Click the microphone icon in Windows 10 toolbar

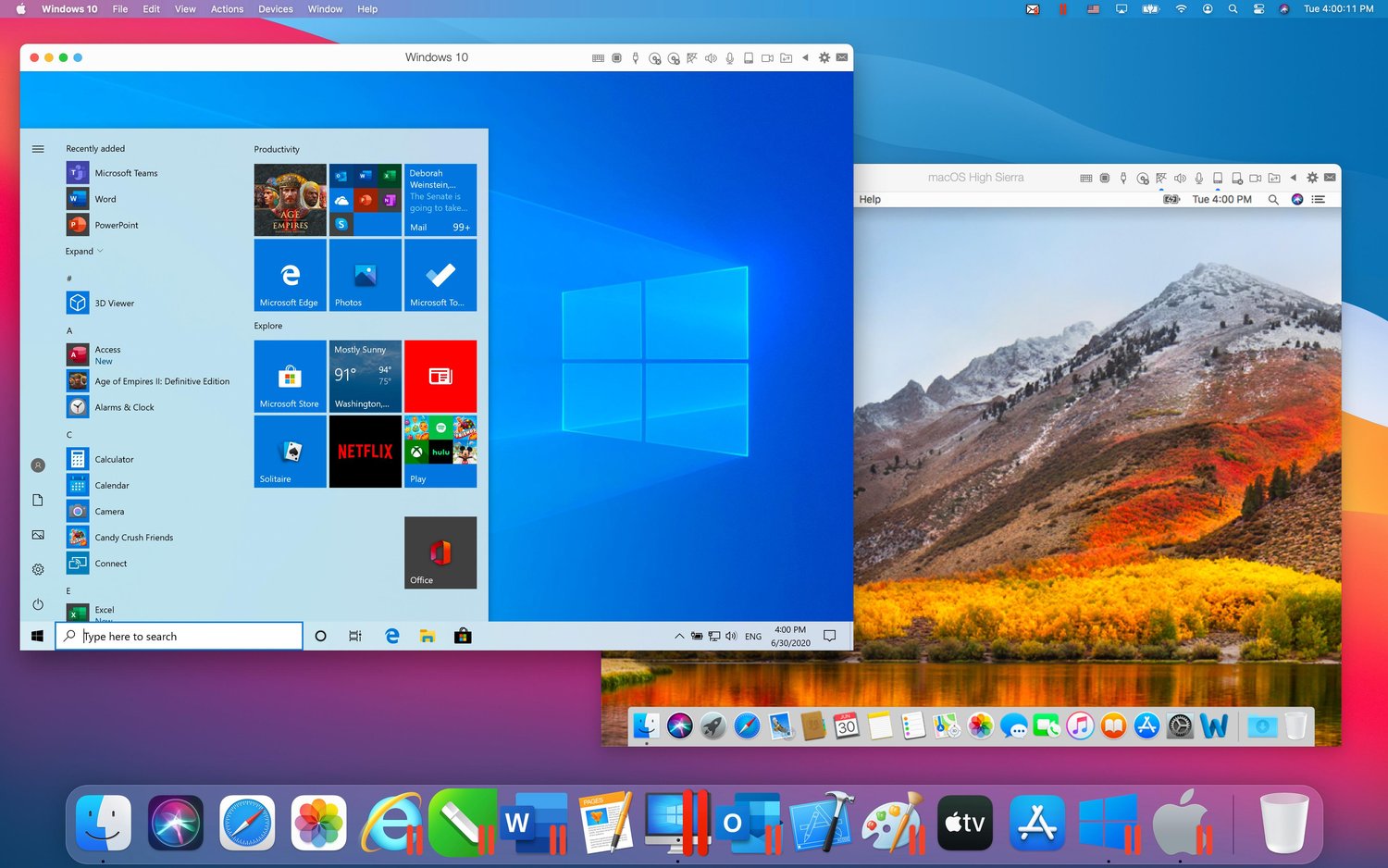click(x=729, y=57)
